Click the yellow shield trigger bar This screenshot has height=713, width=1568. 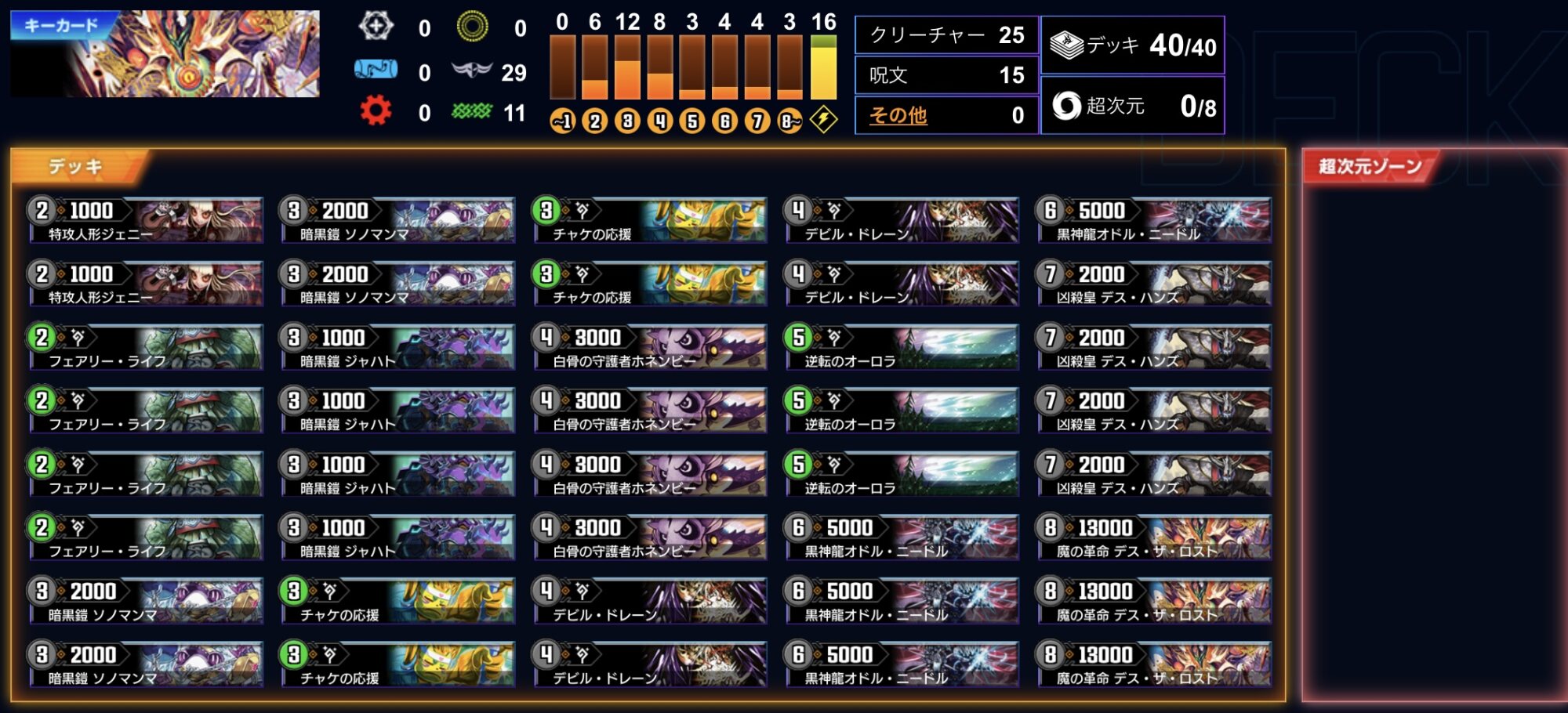pos(823,67)
